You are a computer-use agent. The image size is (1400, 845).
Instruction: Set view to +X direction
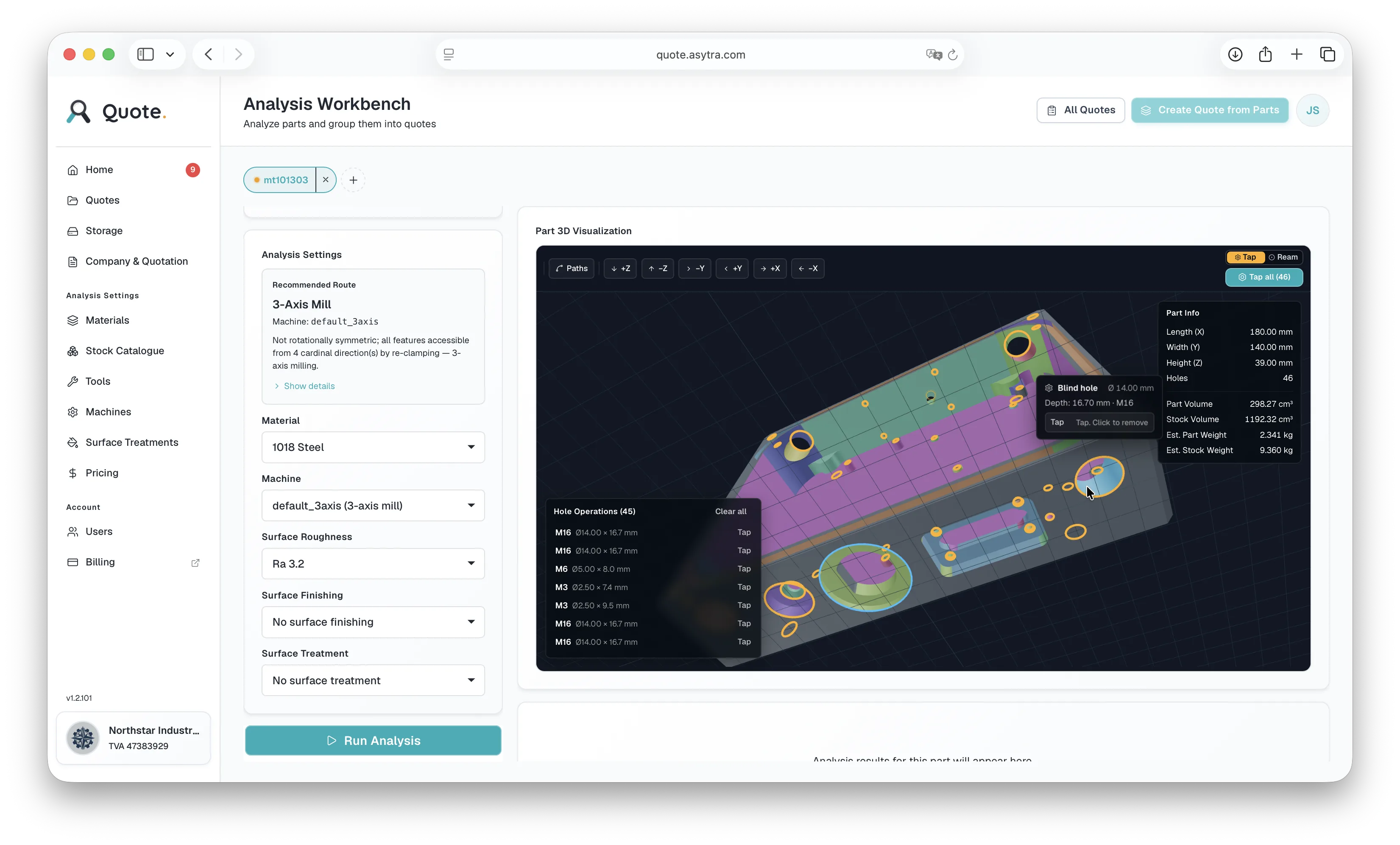point(770,269)
